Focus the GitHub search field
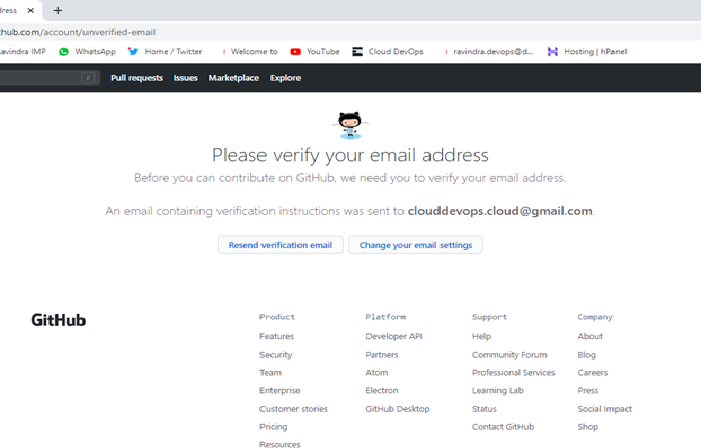The height and width of the screenshot is (448, 704). (45, 77)
